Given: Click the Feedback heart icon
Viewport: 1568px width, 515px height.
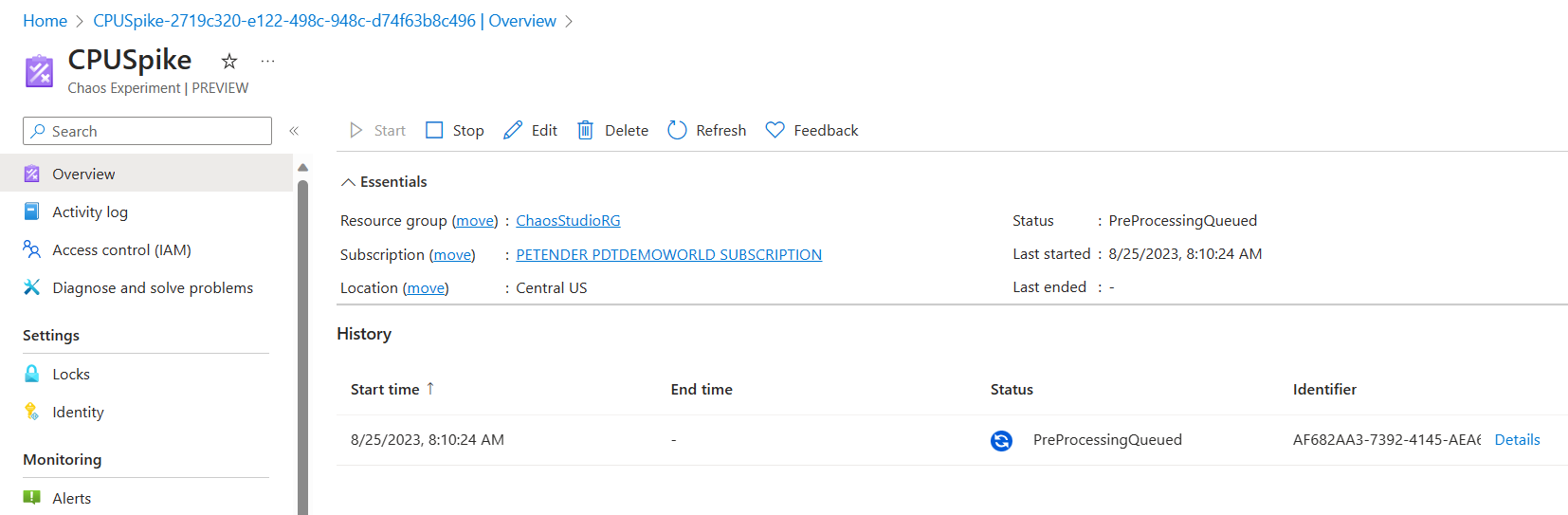Looking at the screenshot, I should coord(775,130).
